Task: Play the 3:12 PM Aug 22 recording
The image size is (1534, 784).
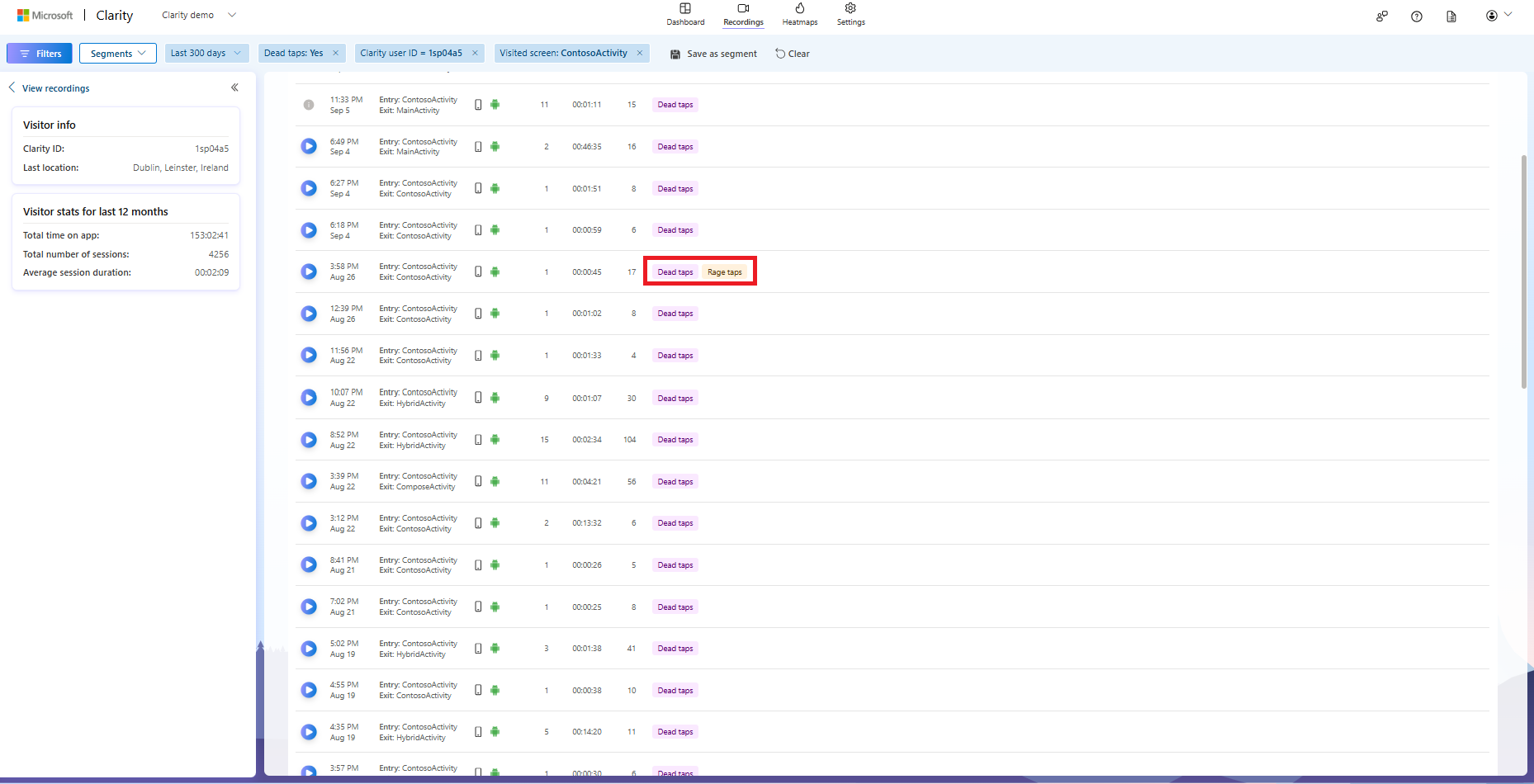Action: (309, 523)
